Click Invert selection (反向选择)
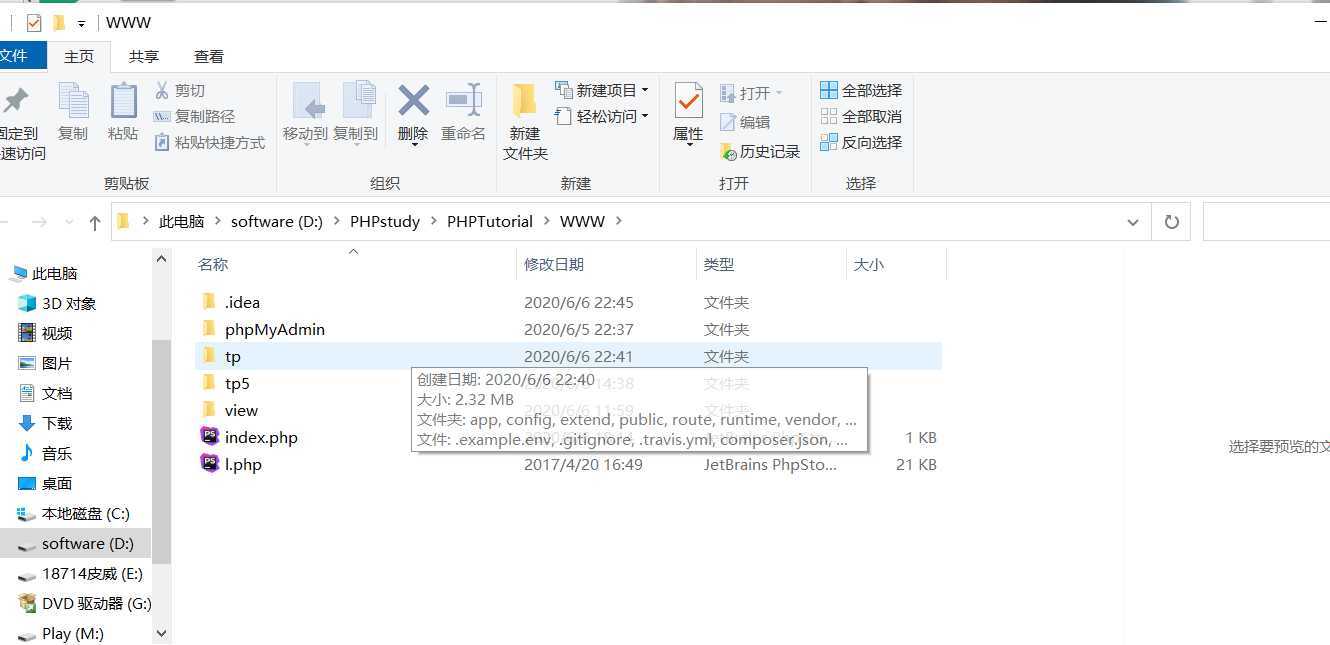Screen dimensions: 1330x645 point(861,142)
